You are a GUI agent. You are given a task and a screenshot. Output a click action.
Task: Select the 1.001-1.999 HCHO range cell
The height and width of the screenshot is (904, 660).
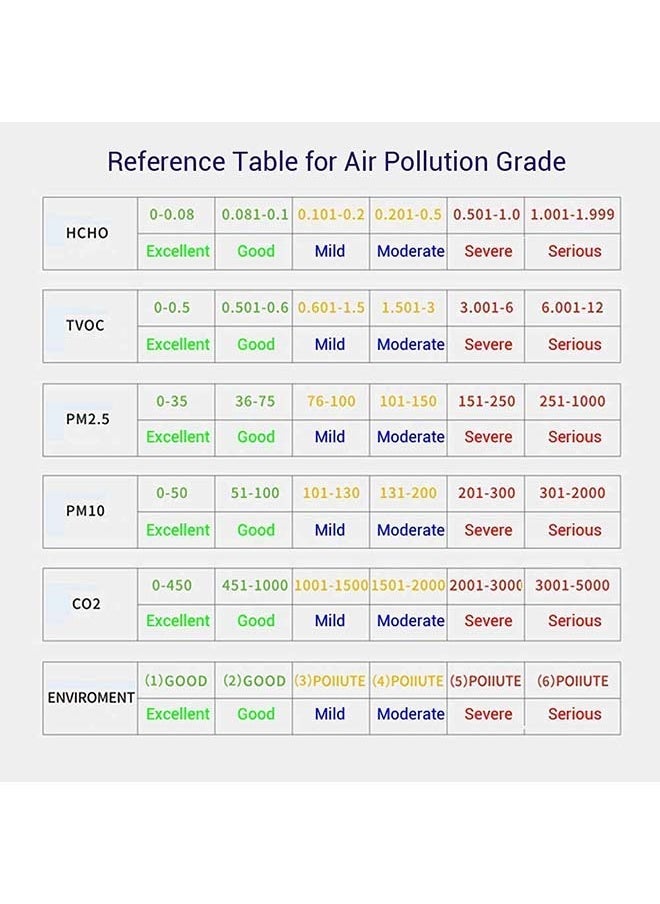(x=572, y=215)
